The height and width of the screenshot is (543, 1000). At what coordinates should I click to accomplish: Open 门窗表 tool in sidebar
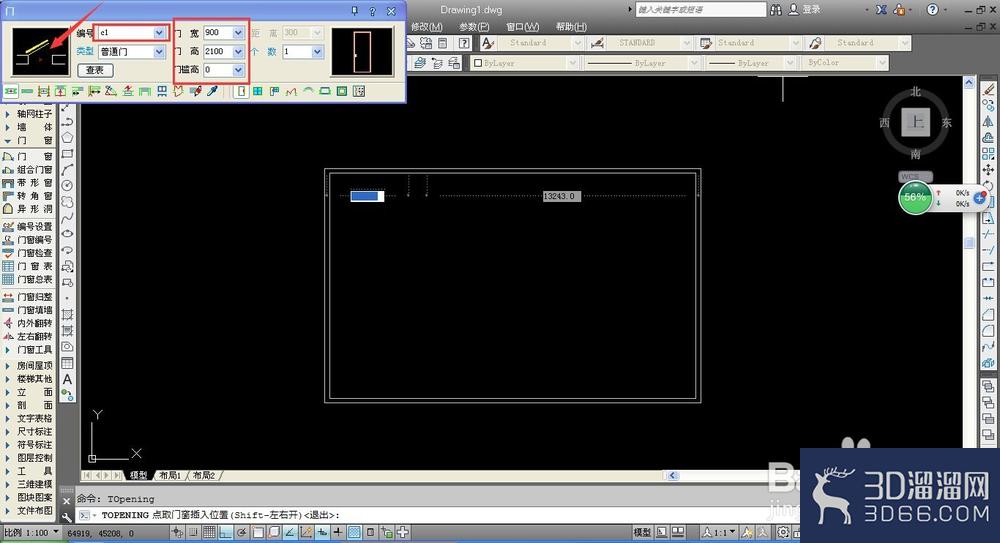[x=27, y=266]
